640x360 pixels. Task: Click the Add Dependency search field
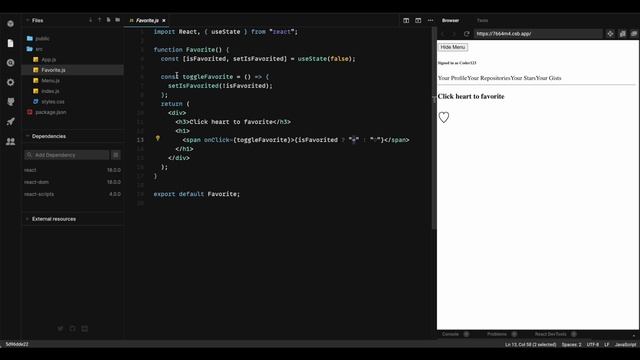tap(67, 155)
